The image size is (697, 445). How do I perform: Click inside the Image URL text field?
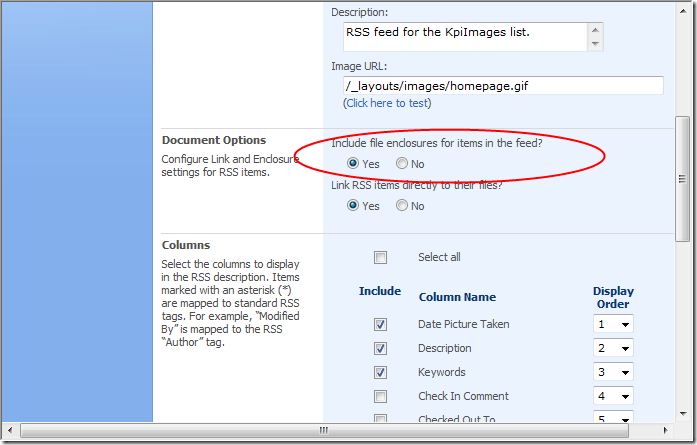(502, 86)
